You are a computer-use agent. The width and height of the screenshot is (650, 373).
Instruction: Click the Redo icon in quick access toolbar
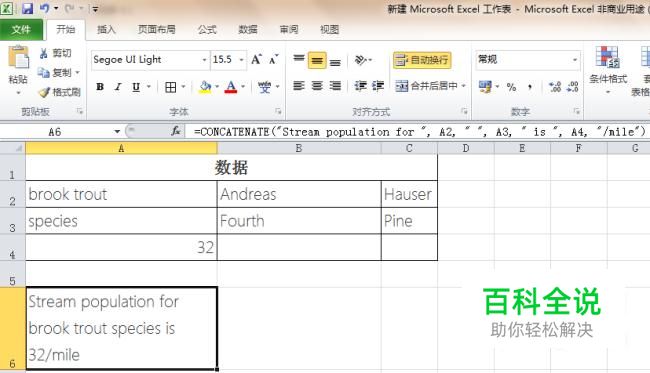(x=70, y=8)
